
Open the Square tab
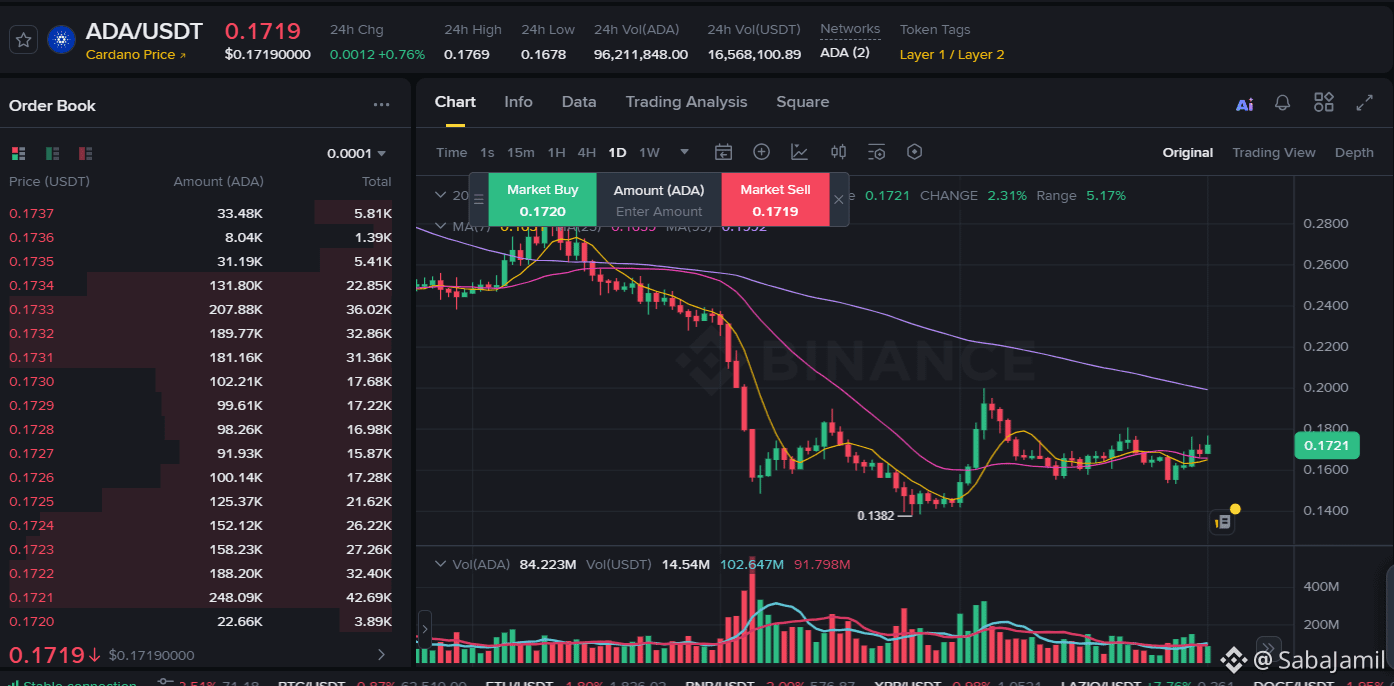coord(802,102)
